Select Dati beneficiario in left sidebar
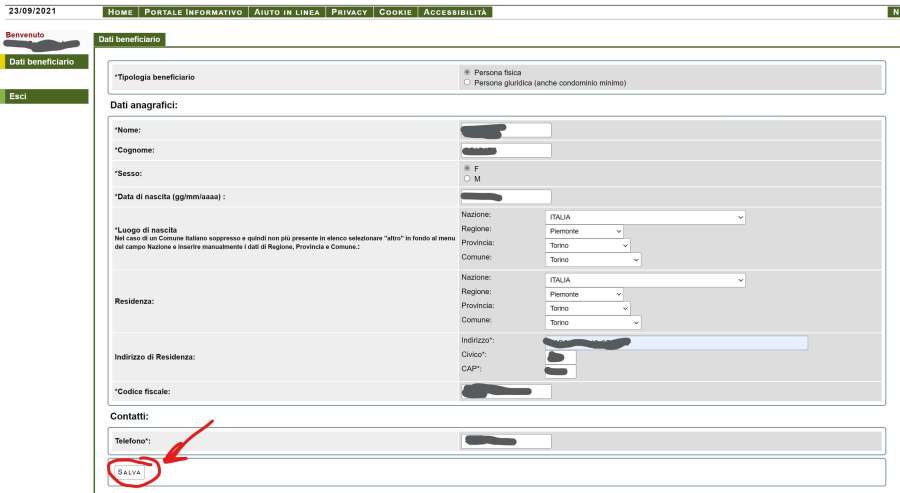 pos(45,62)
